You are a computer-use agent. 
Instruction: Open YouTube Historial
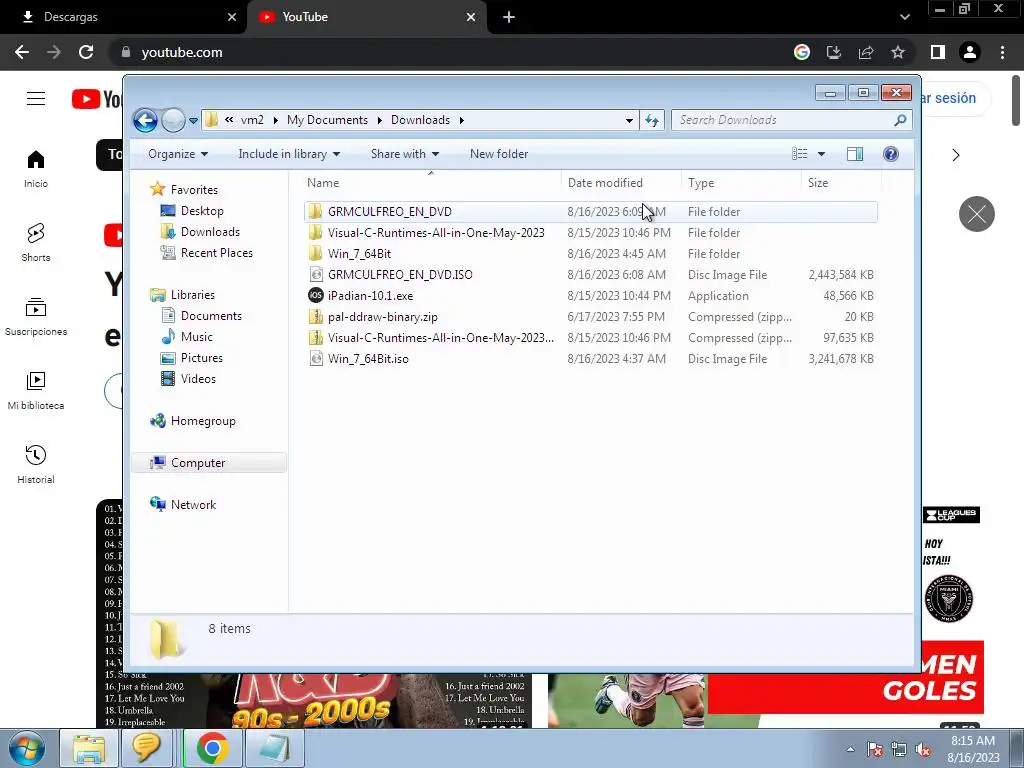[36, 464]
